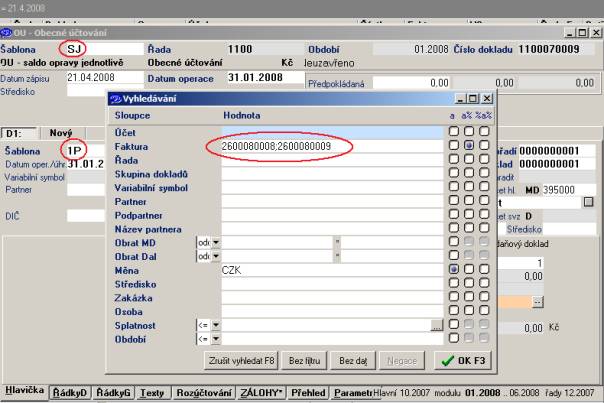Click the Splatnost date picker ellipsis button

point(437,325)
